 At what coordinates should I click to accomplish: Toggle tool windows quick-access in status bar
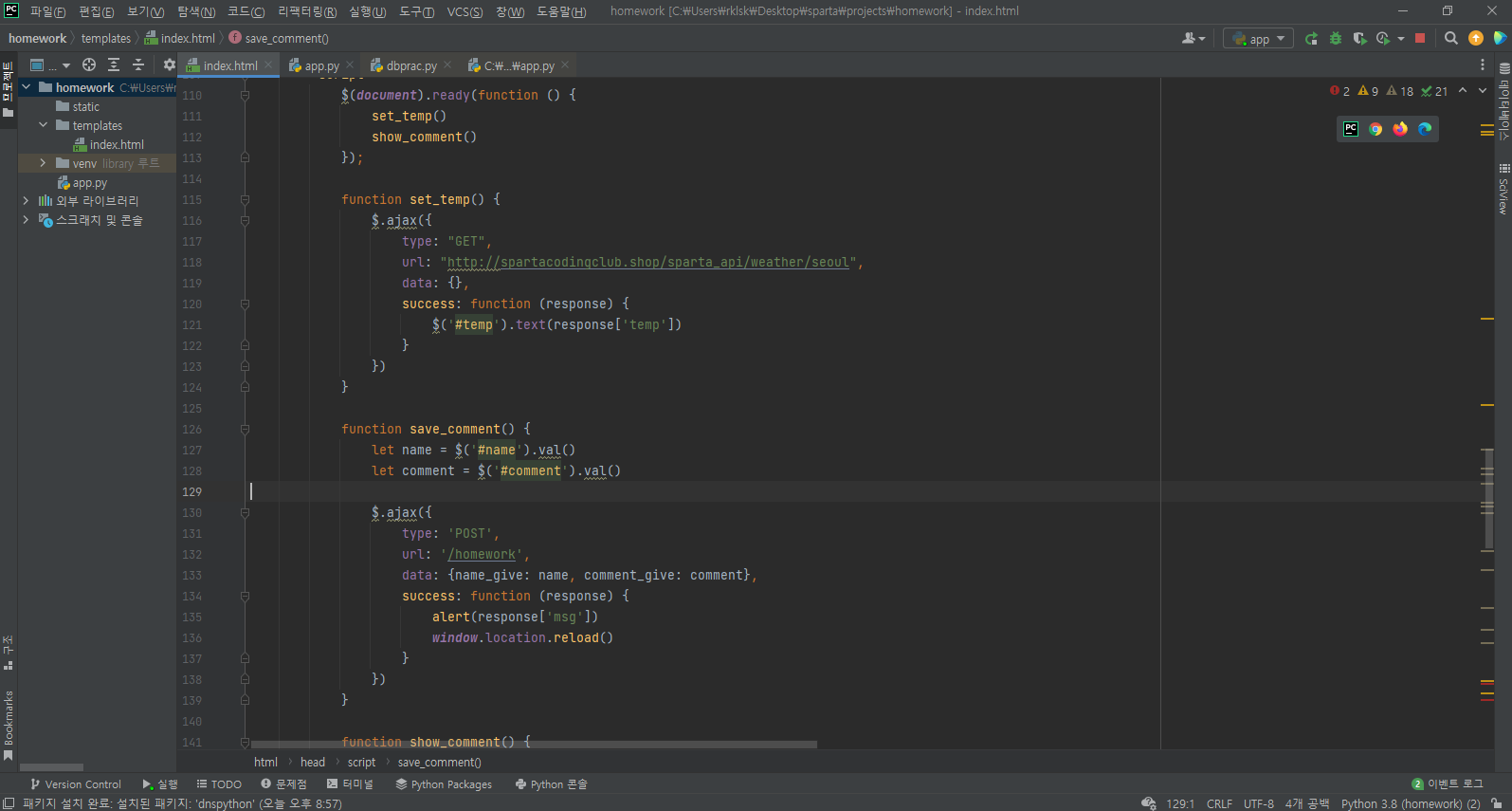coord(9,803)
